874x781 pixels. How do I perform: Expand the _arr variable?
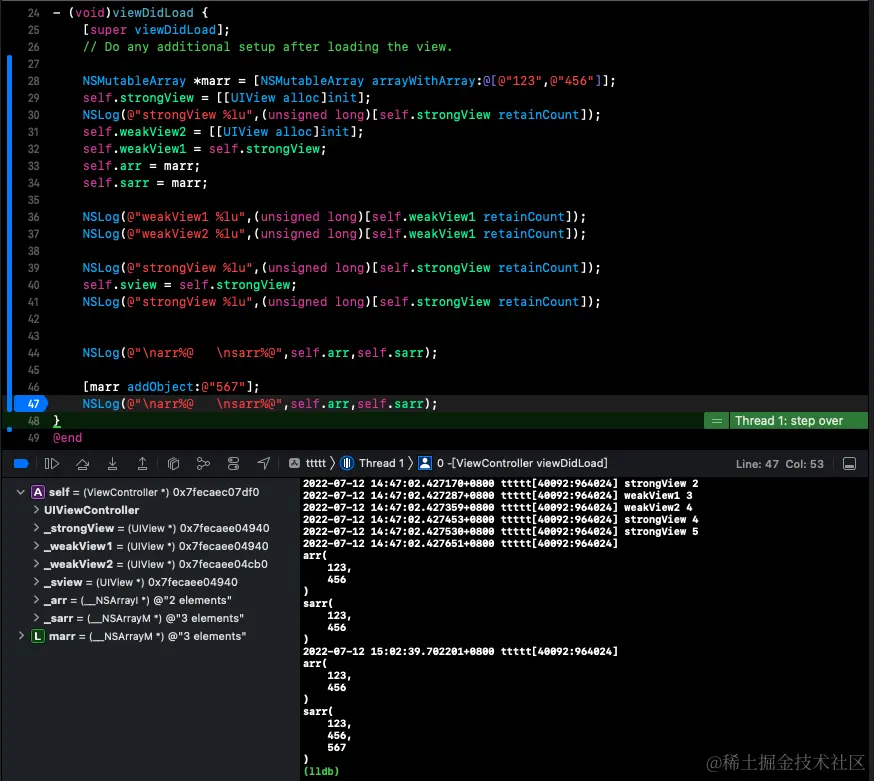pyautogui.click(x=36, y=600)
